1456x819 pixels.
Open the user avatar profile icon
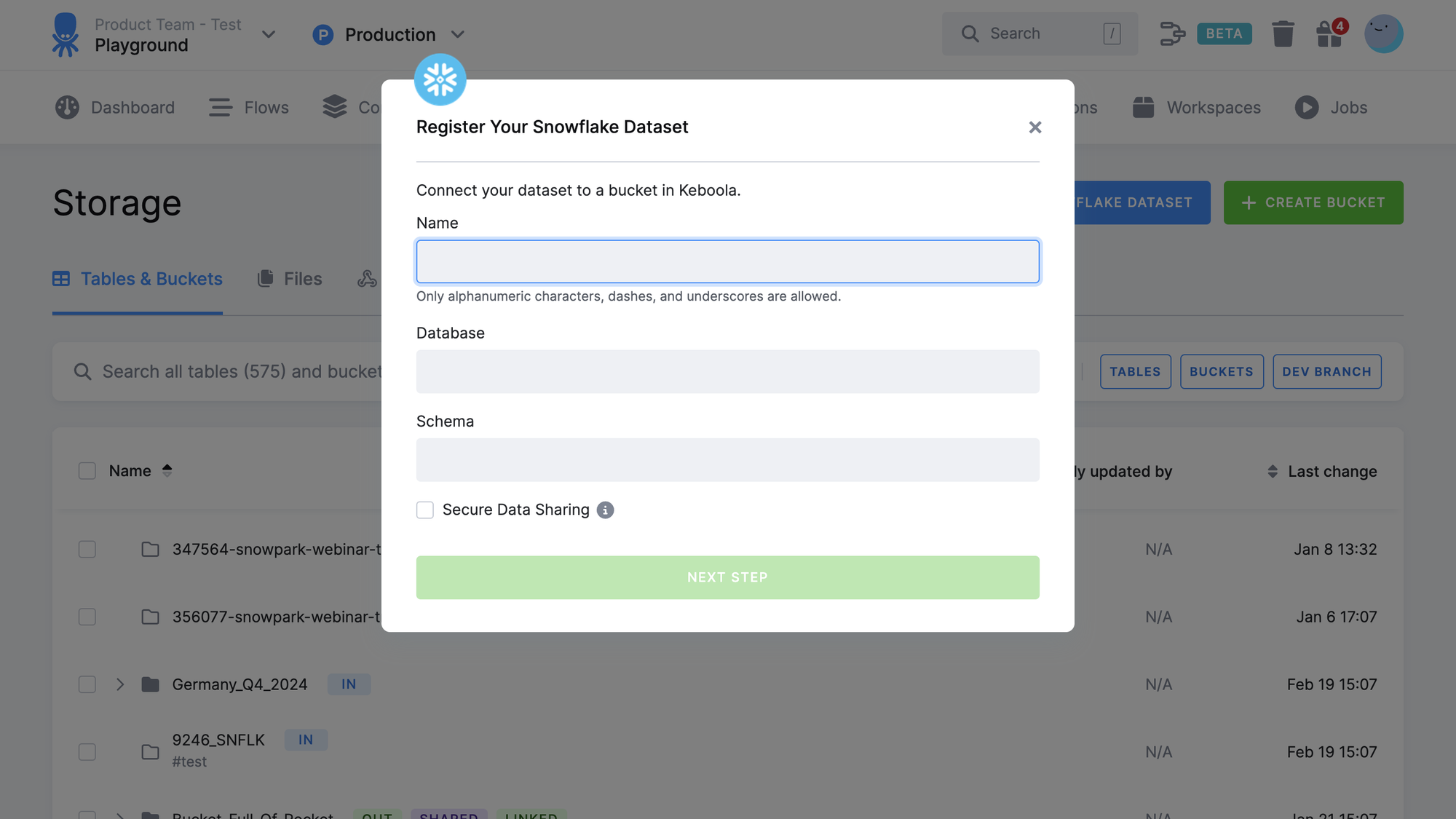point(1384,33)
